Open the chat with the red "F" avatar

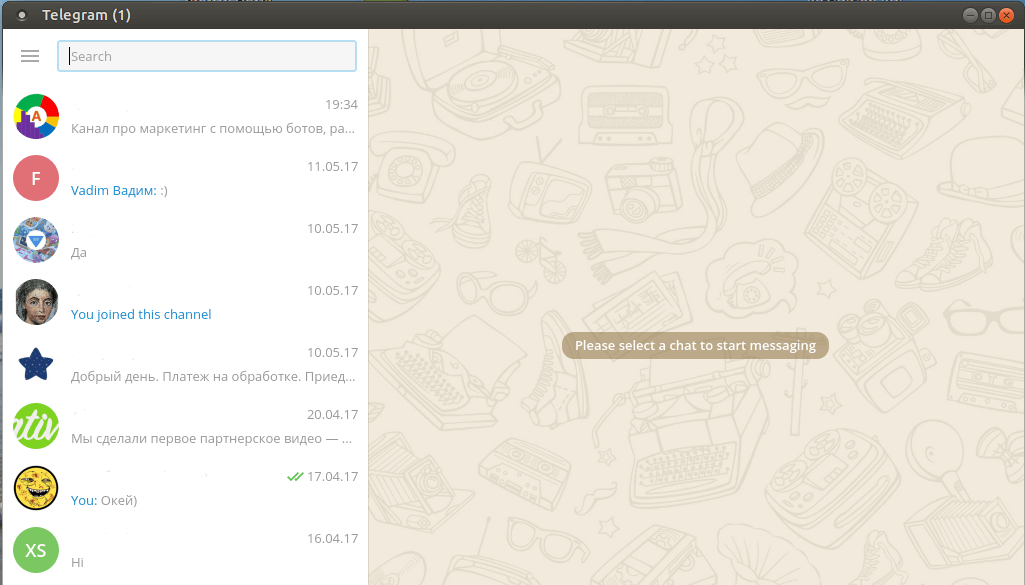(x=36, y=178)
